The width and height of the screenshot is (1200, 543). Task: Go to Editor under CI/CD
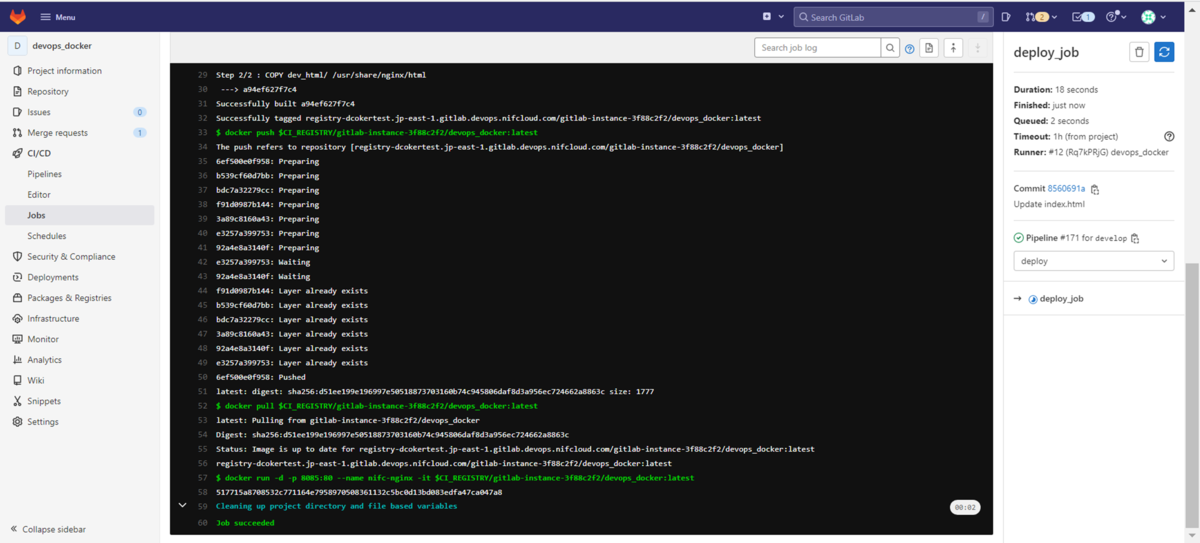coord(79,195)
